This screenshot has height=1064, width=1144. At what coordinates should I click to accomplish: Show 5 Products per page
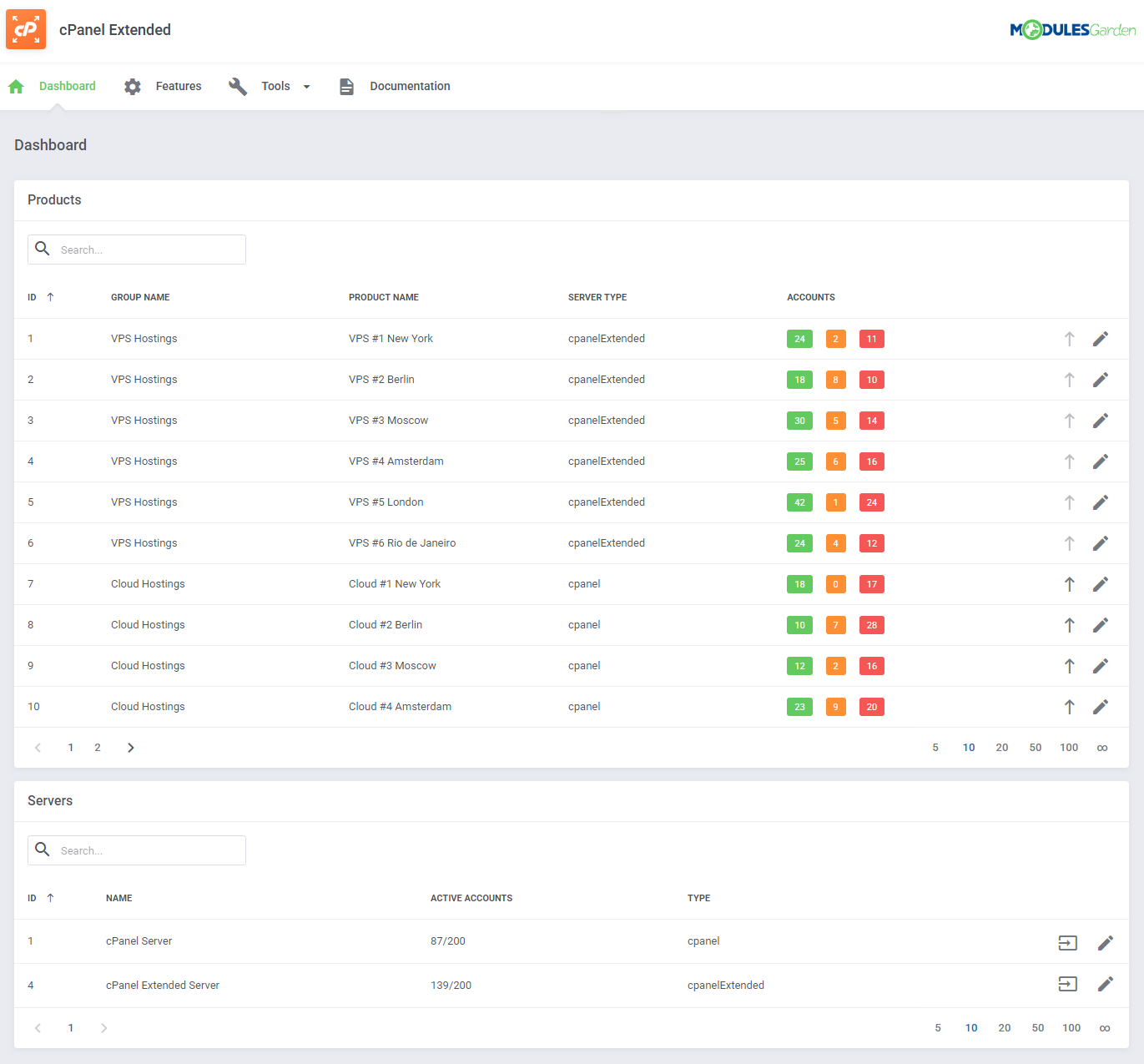[x=935, y=748]
